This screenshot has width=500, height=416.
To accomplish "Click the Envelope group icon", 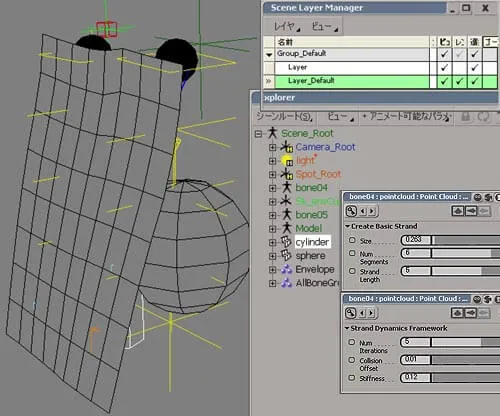I will pos(286,269).
